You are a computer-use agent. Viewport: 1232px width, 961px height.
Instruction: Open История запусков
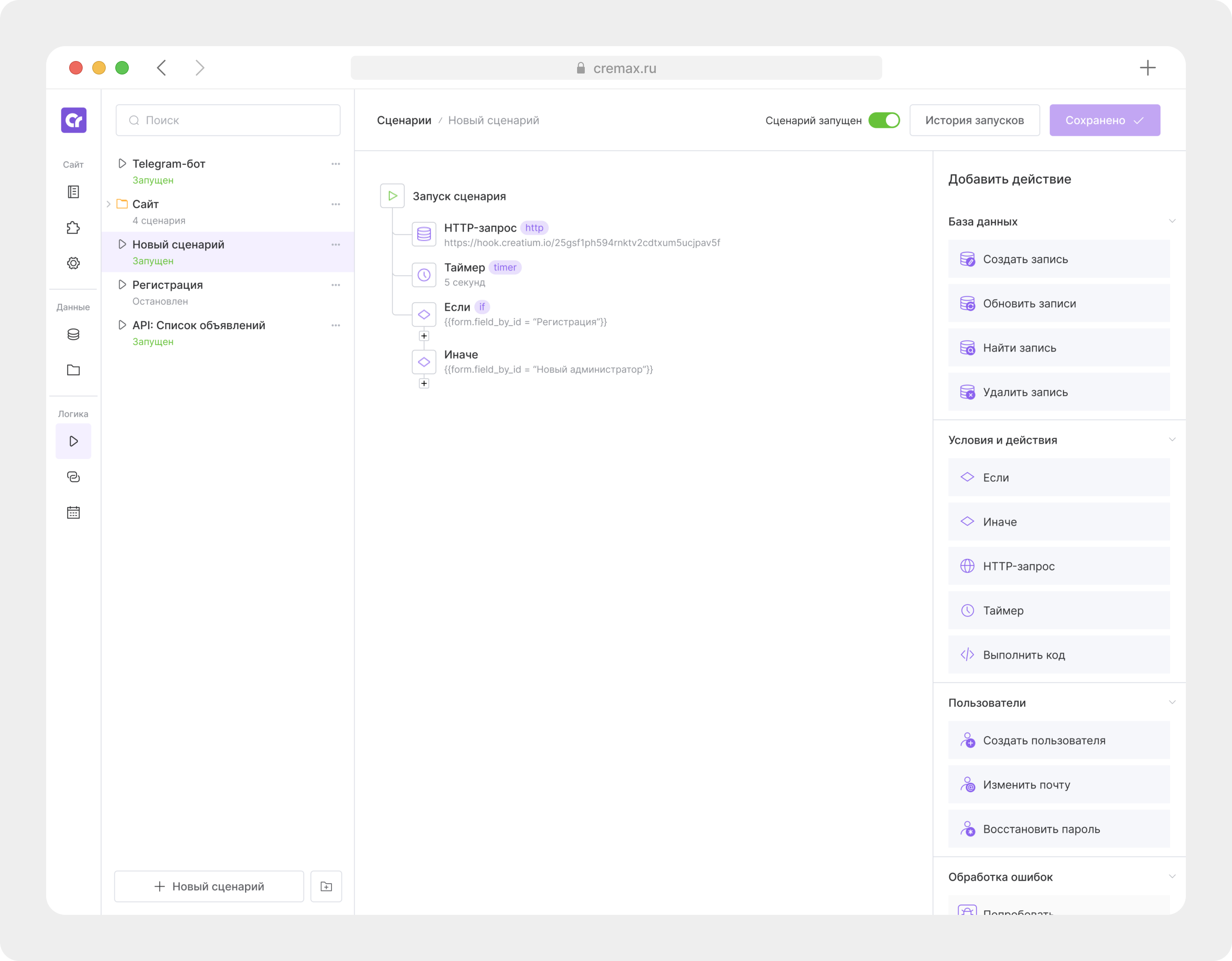tap(974, 120)
